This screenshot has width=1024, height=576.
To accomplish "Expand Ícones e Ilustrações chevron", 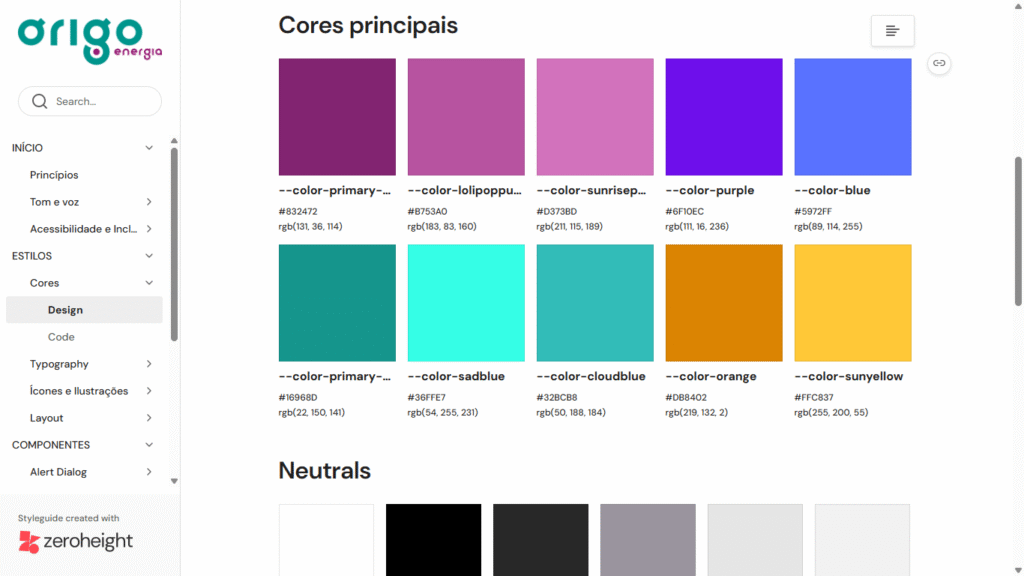I will point(149,391).
